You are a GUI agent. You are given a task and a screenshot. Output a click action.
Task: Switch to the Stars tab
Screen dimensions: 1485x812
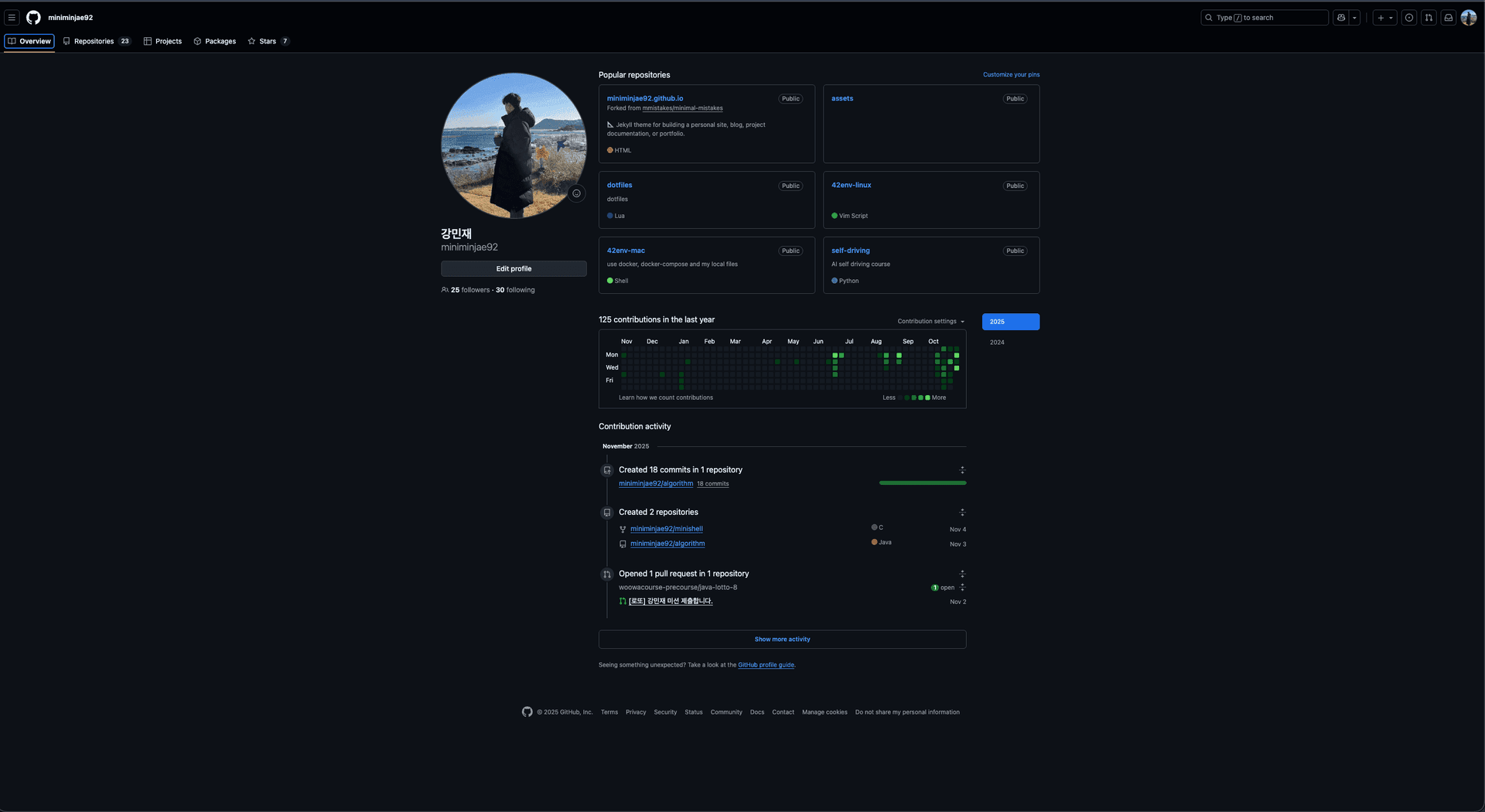tap(268, 42)
